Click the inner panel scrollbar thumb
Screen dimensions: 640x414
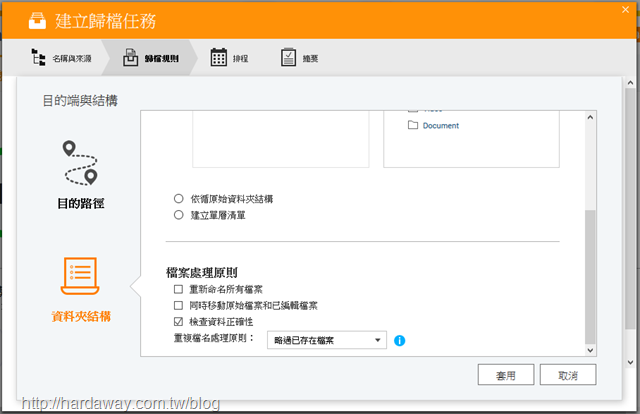click(590, 277)
